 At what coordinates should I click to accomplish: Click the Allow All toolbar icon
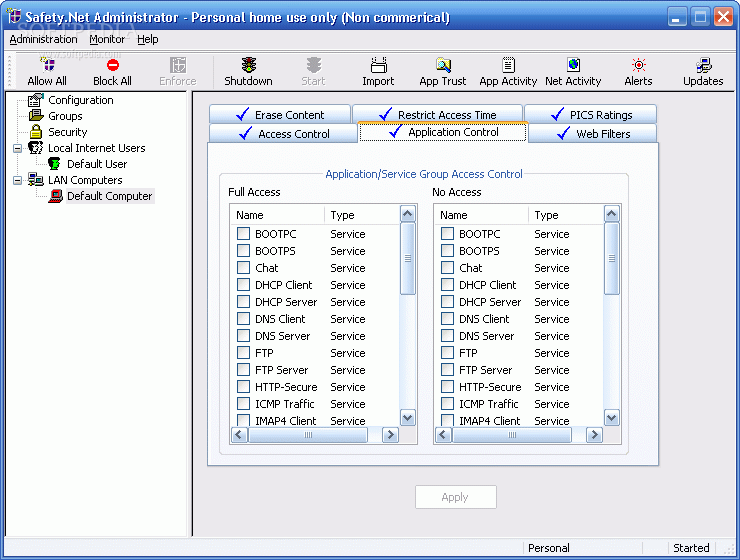click(x=47, y=65)
